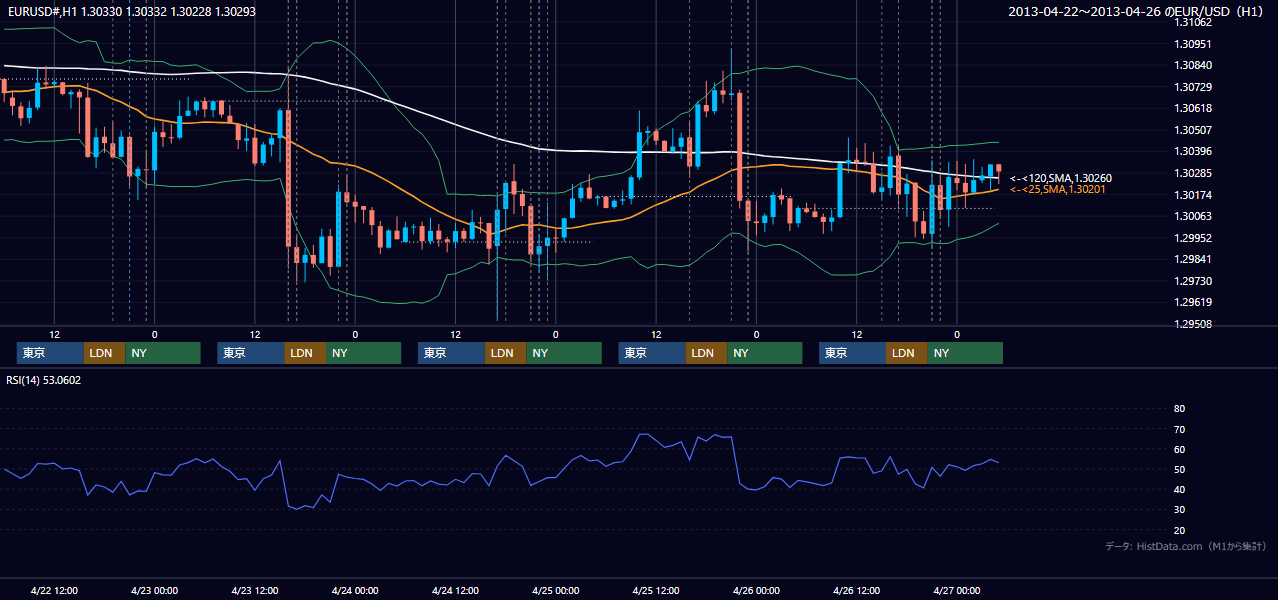
Task: Click RSI scale level 70
Action: click(x=1179, y=429)
